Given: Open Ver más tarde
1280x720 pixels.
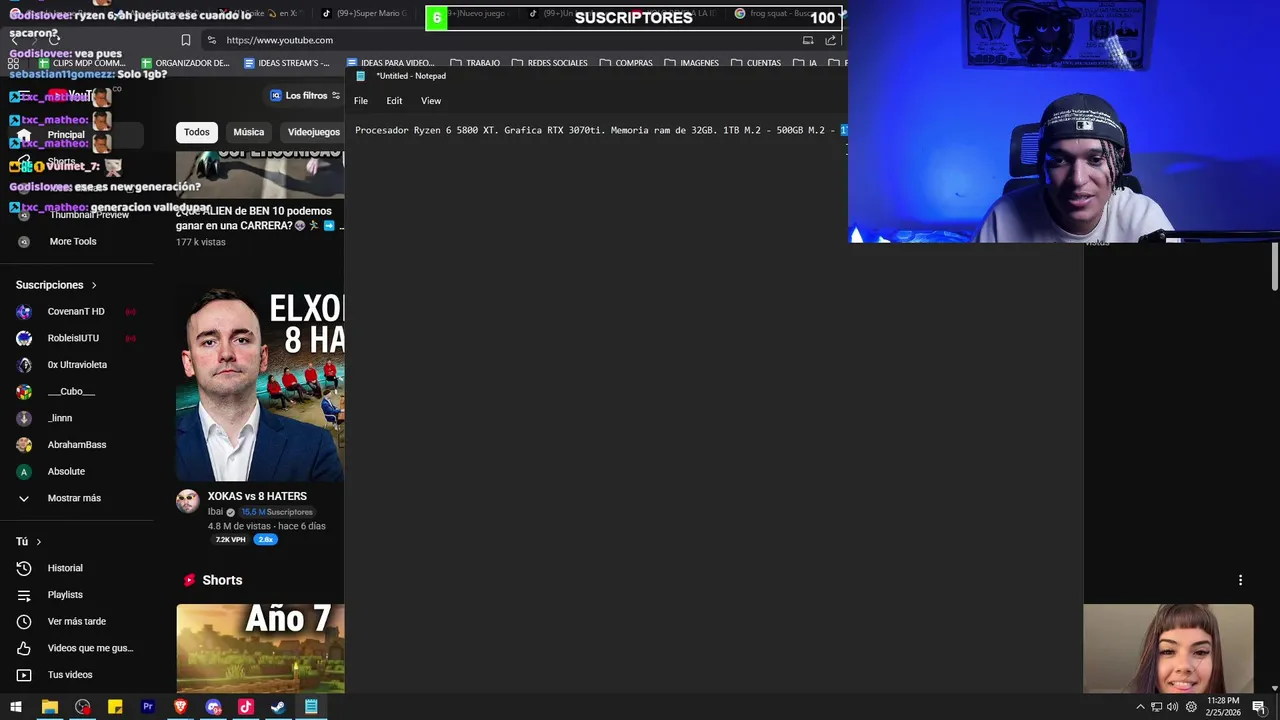Looking at the screenshot, I should [76, 621].
